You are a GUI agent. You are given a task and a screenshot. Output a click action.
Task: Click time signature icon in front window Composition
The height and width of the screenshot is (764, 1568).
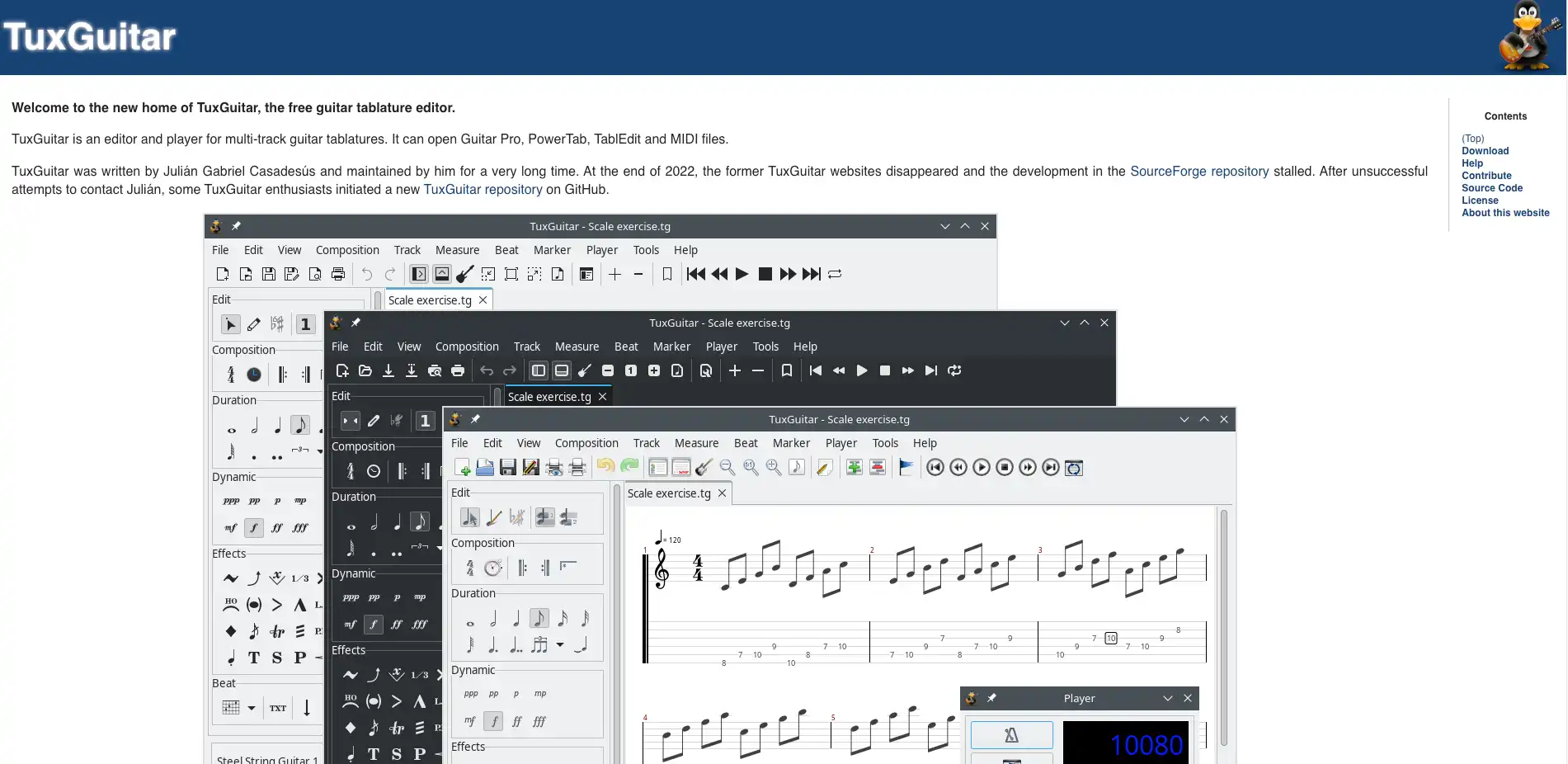[470, 568]
